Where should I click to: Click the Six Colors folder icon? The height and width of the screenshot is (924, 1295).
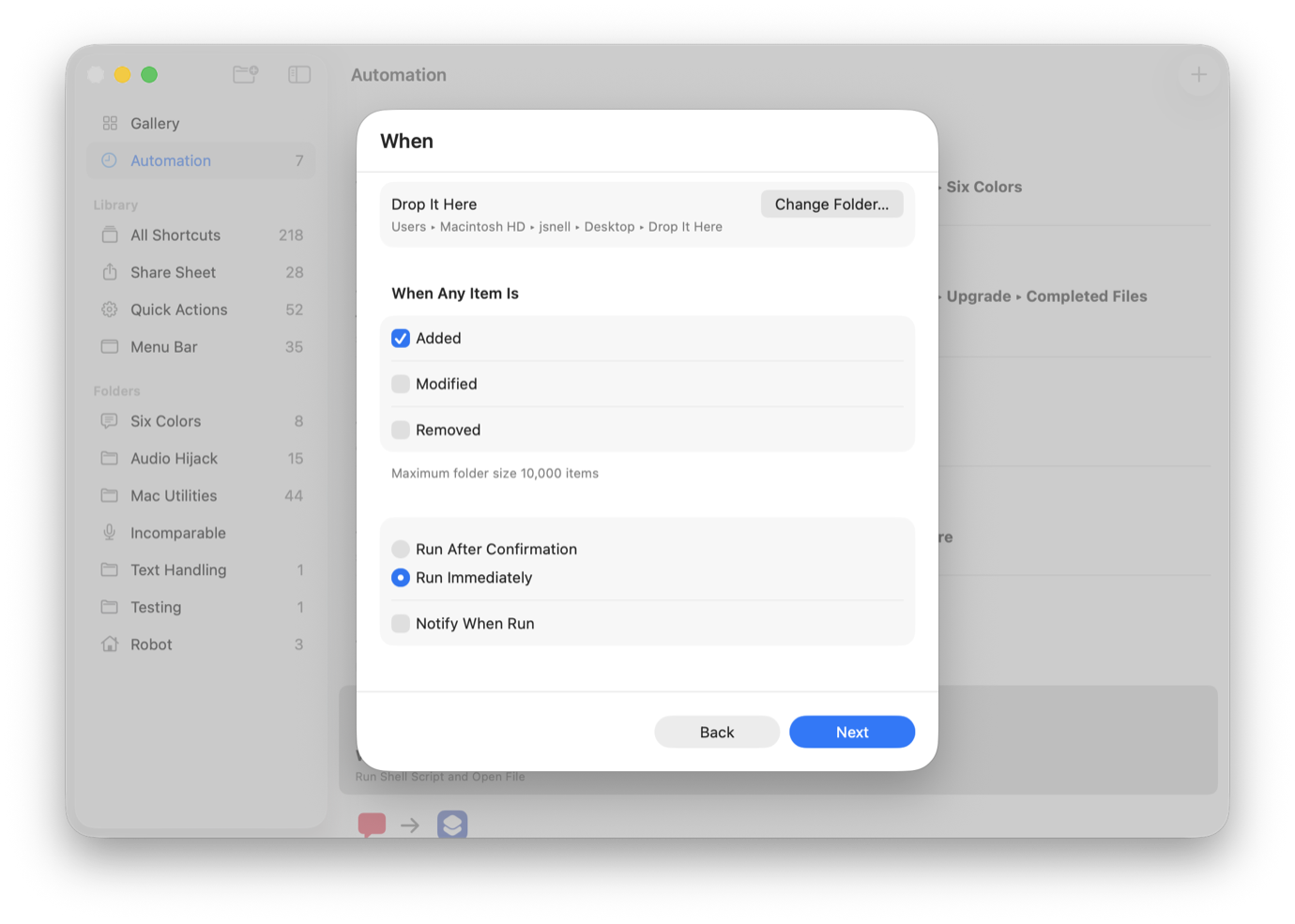tap(110, 420)
